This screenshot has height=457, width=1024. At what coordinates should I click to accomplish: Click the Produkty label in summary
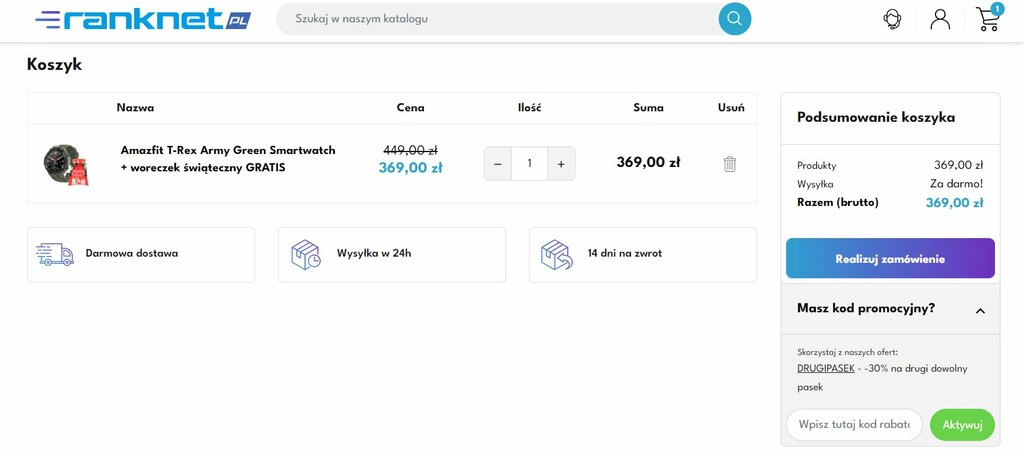pos(816,166)
